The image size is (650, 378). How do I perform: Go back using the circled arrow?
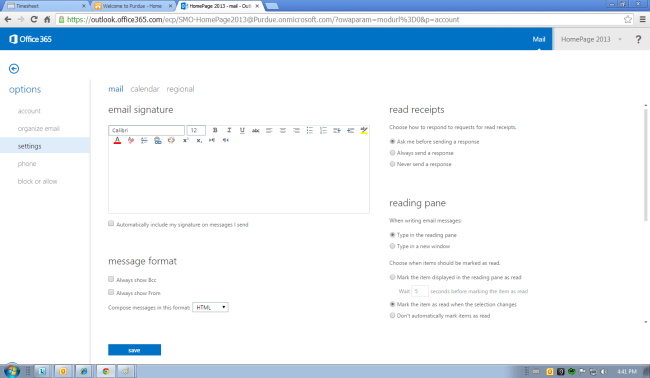click(x=14, y=68)
